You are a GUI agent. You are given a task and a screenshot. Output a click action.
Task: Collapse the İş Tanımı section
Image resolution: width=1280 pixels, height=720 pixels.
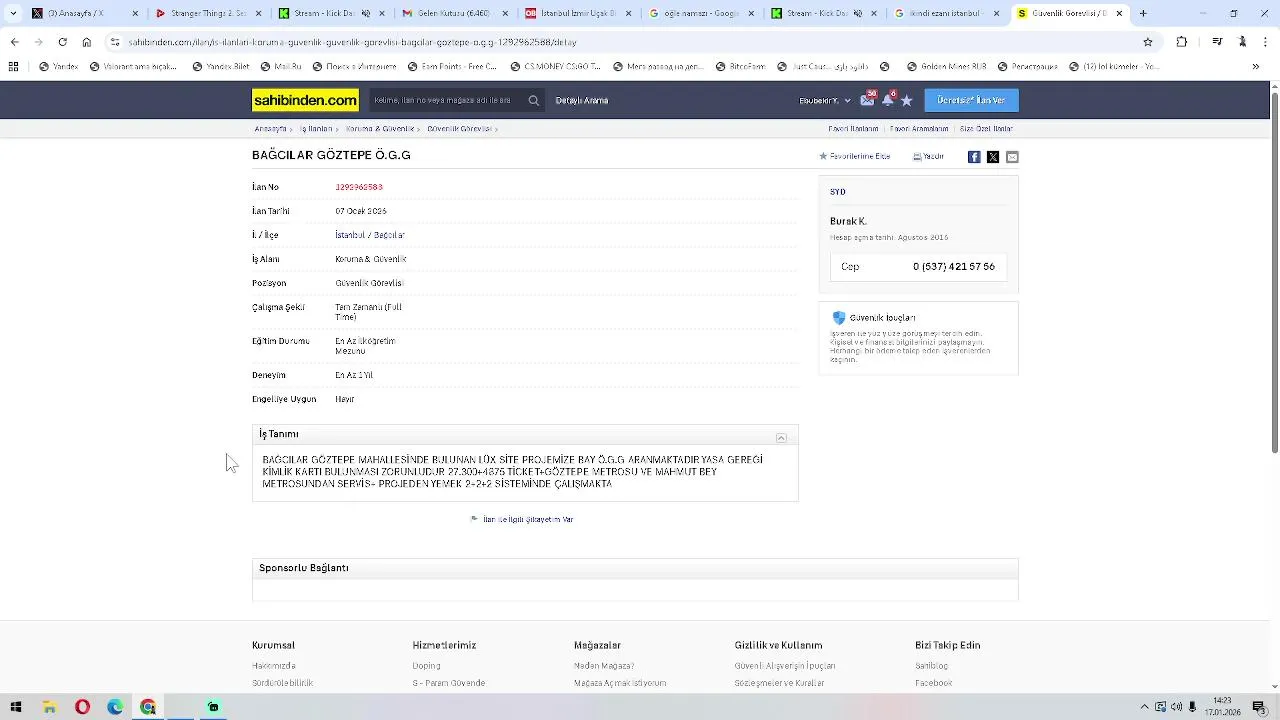point(781,438)
